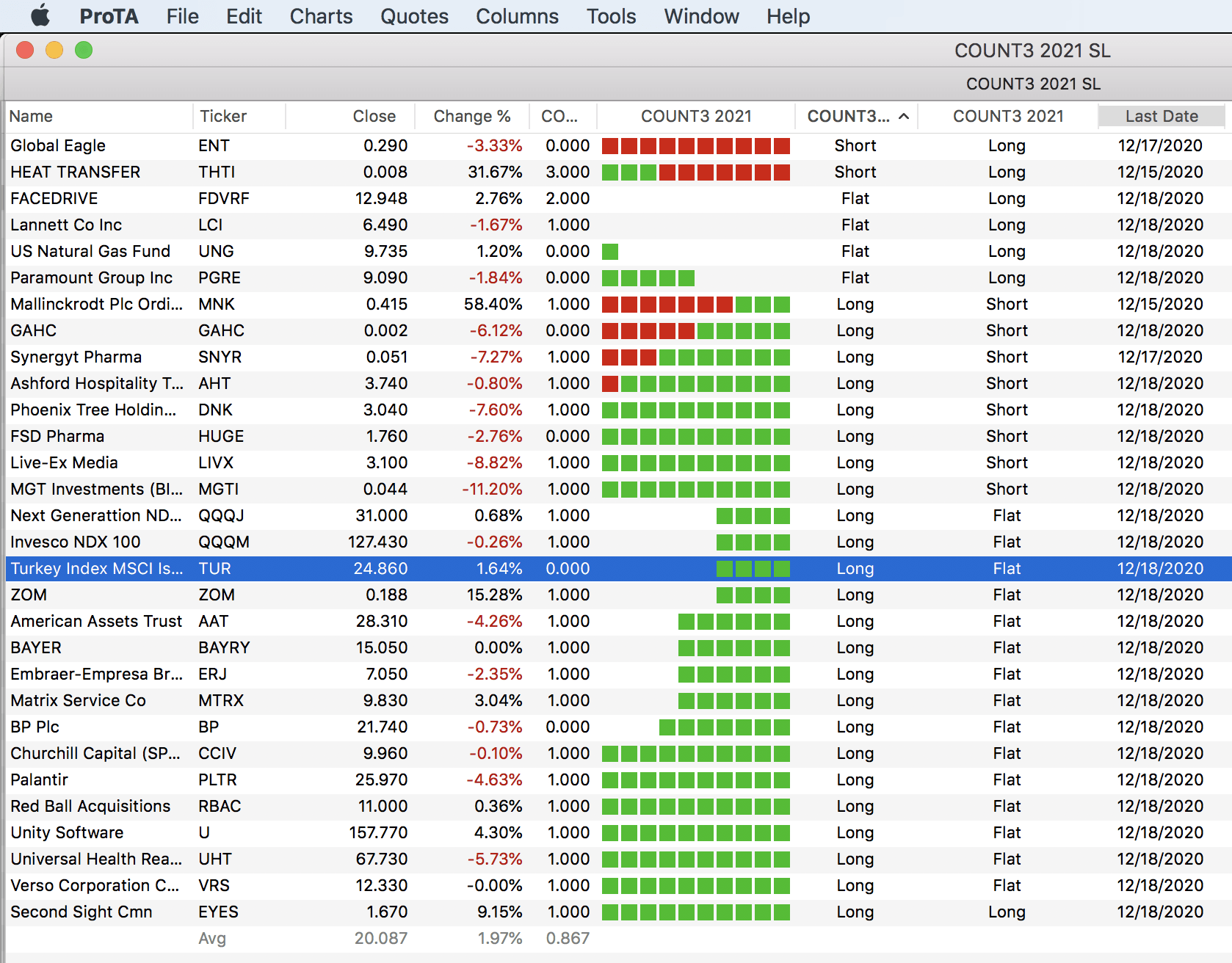
Task: Click ZOM change value 15.28%
Action: [x=494, y=595]
